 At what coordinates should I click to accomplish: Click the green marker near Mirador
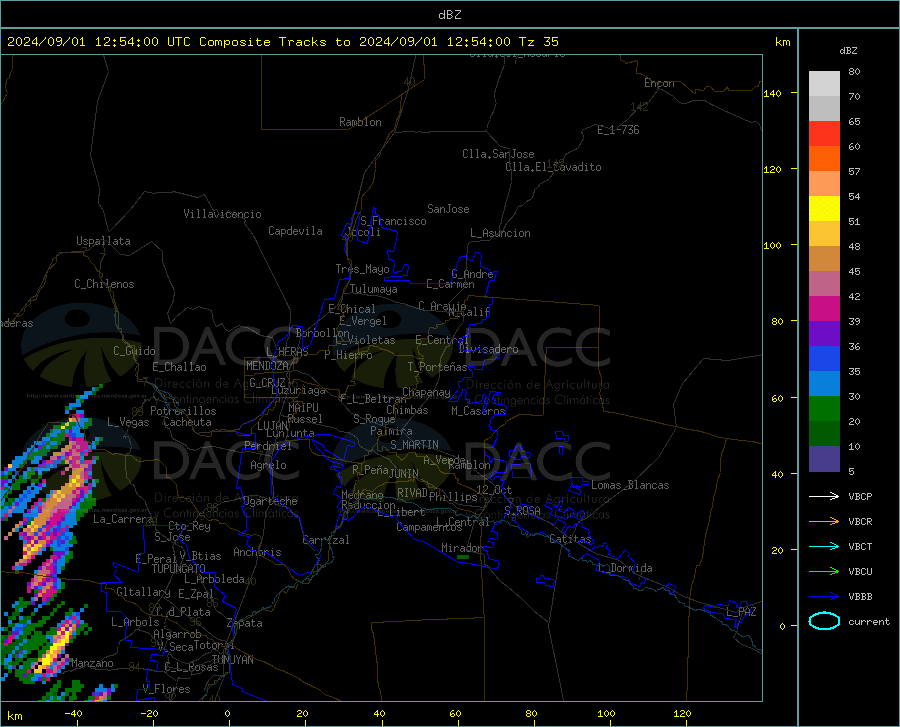pyautogui.click(x=463, y=557)
